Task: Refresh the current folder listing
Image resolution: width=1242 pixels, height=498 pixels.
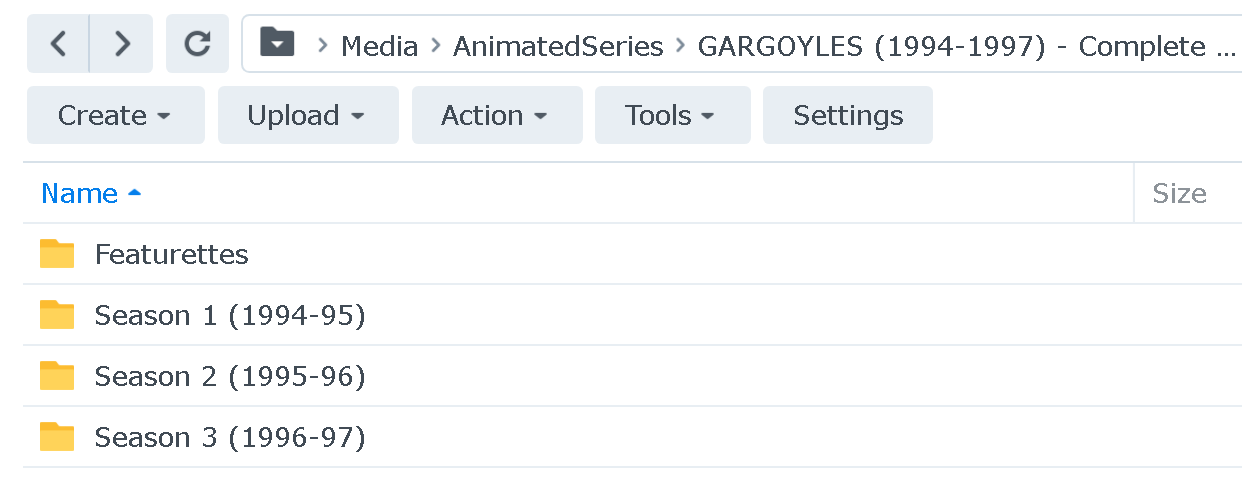Action: coord(198,44)
